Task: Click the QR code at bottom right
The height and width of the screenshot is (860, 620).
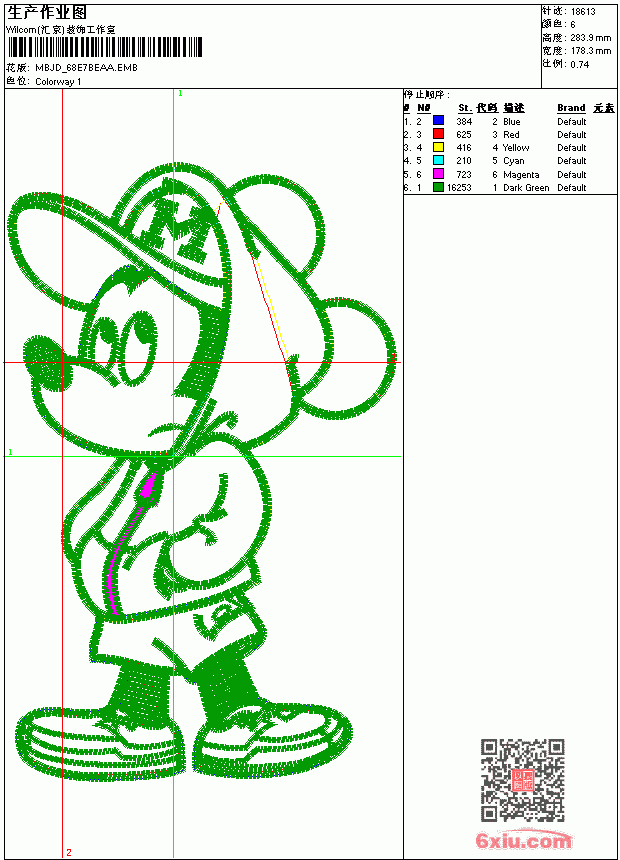Action: 522,779
